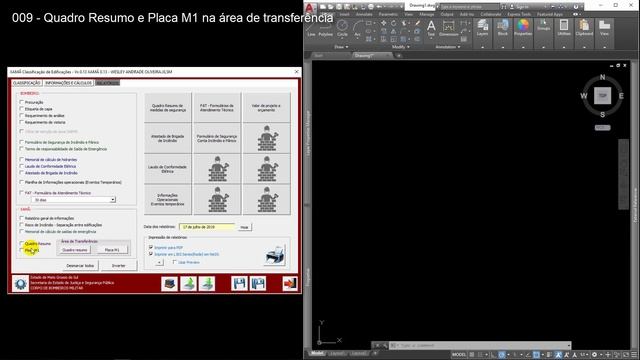The width and height of the screenshot is (640, 360).
Task: Check the Quadro Resumo checkbox
Action: 22,243
